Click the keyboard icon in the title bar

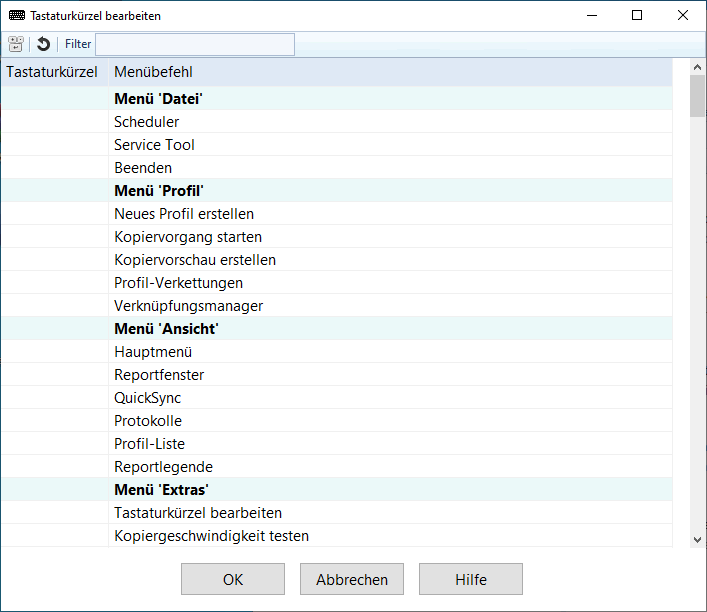[17, 16]
